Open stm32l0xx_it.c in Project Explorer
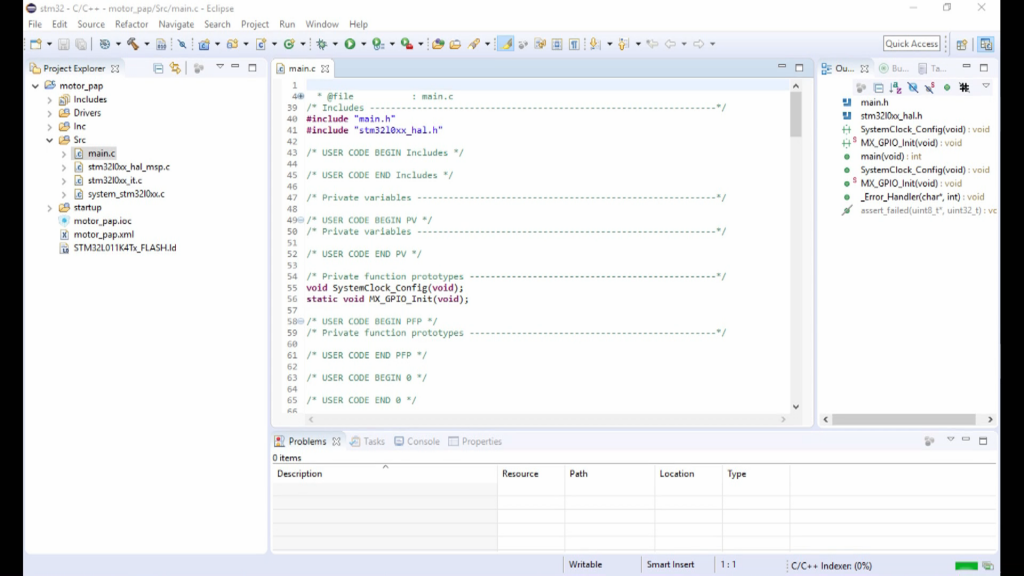This screenshot has width=1024, height=576. click(117, 181)
